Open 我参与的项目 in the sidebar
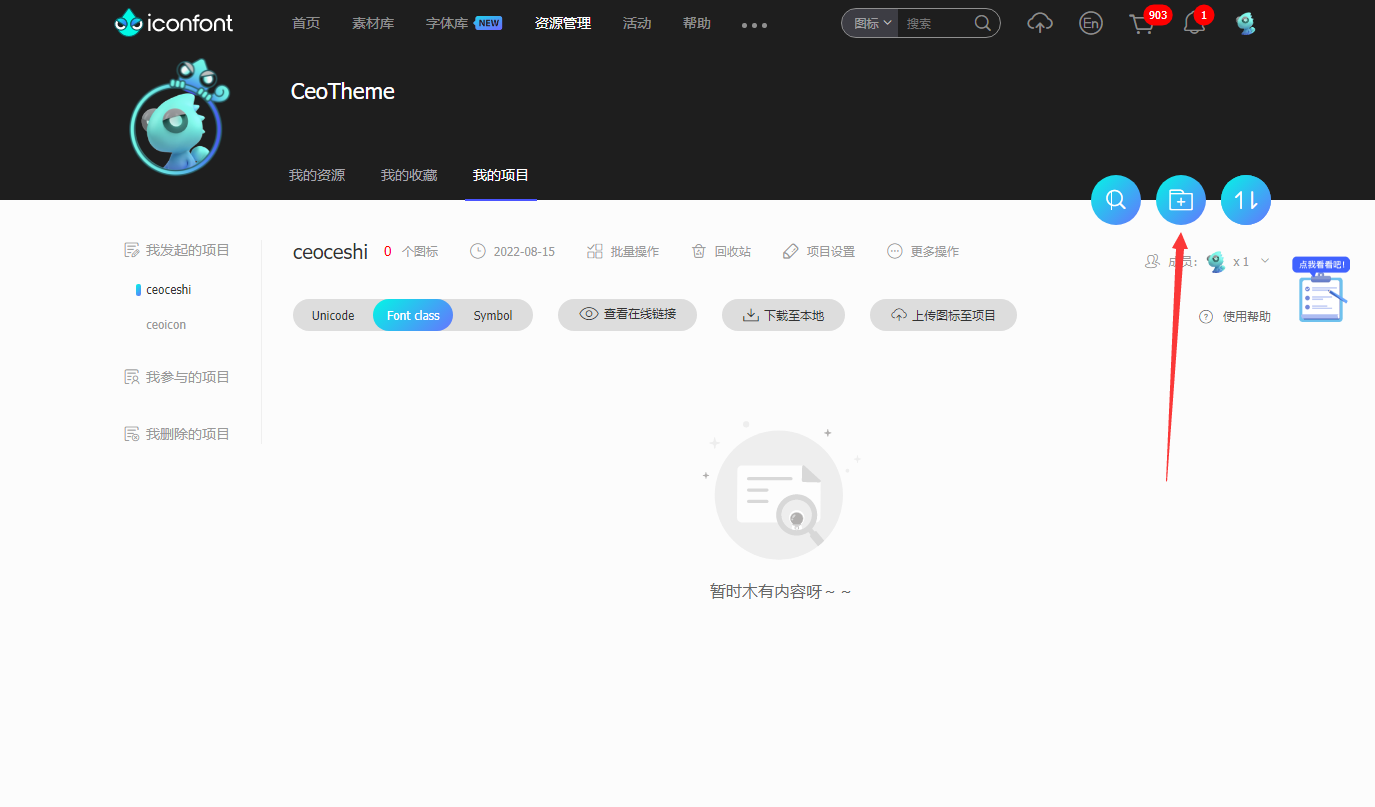The image size is (1375, 807). point(177,377)
